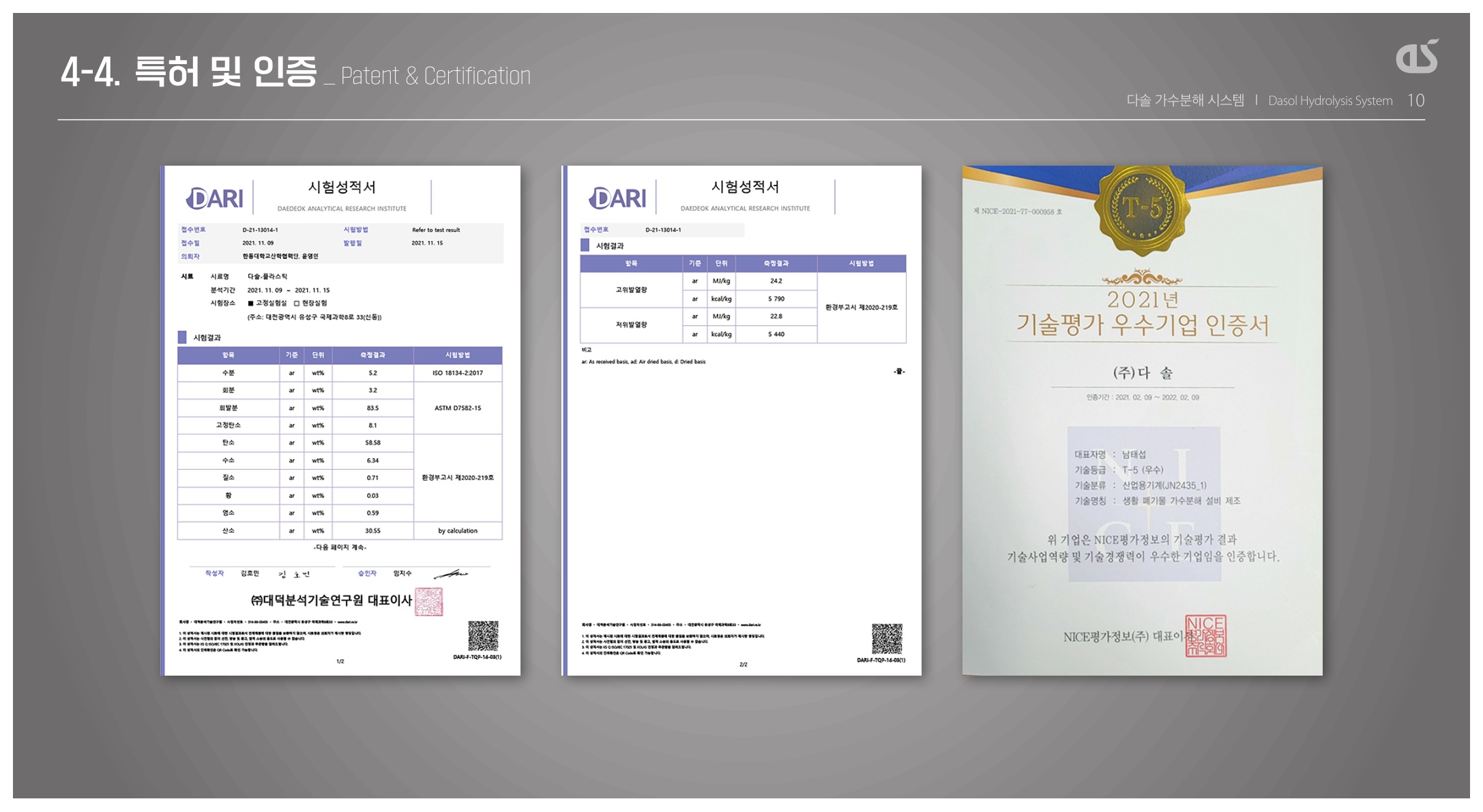Click red NICE stamp on certificate
This screenshot has height=812, width=1483.
(1205, 635)
